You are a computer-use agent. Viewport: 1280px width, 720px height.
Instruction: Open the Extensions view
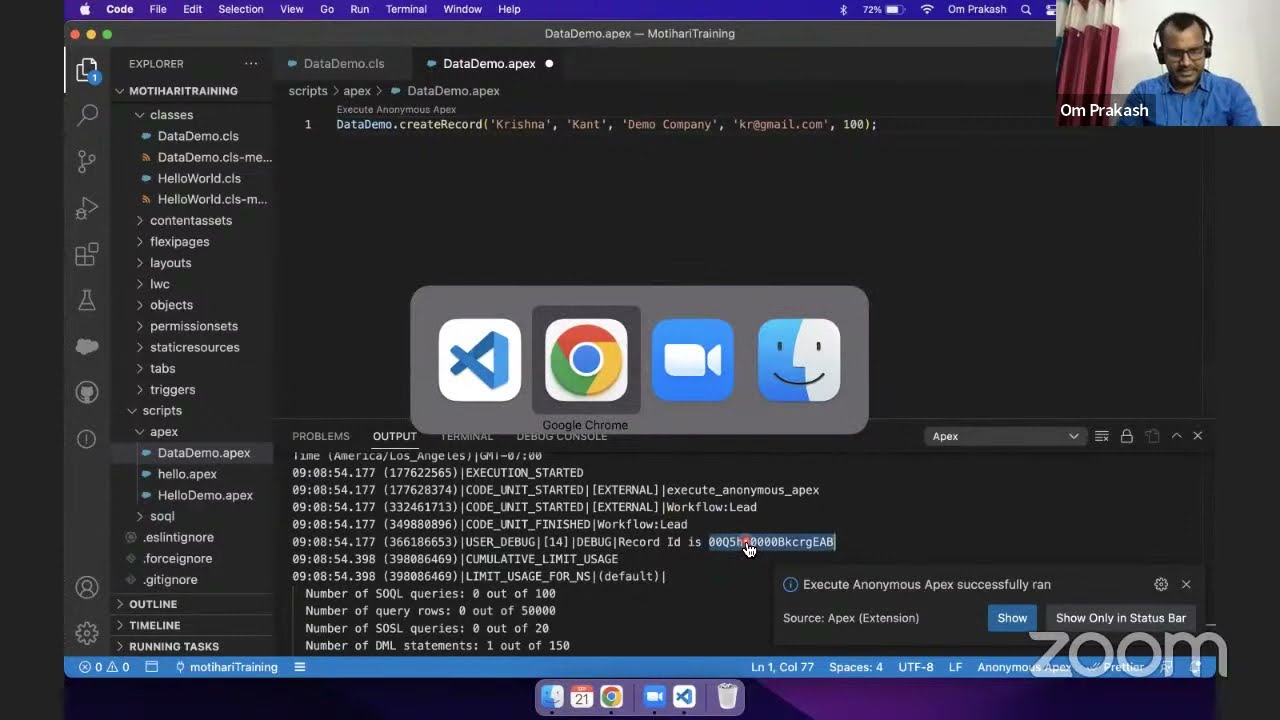[x=87, y=254]
